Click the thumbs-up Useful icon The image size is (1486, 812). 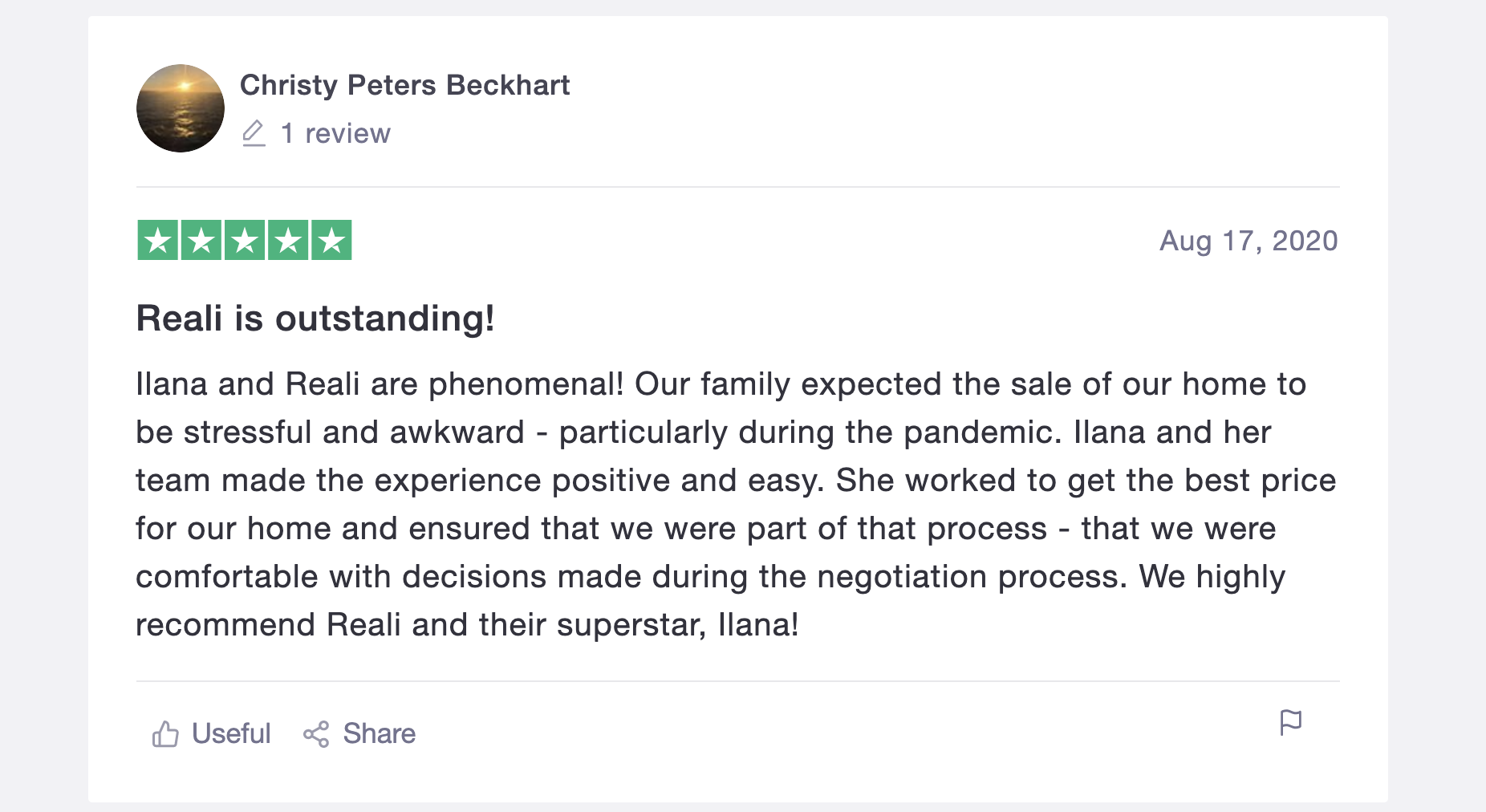pos(165,733)
